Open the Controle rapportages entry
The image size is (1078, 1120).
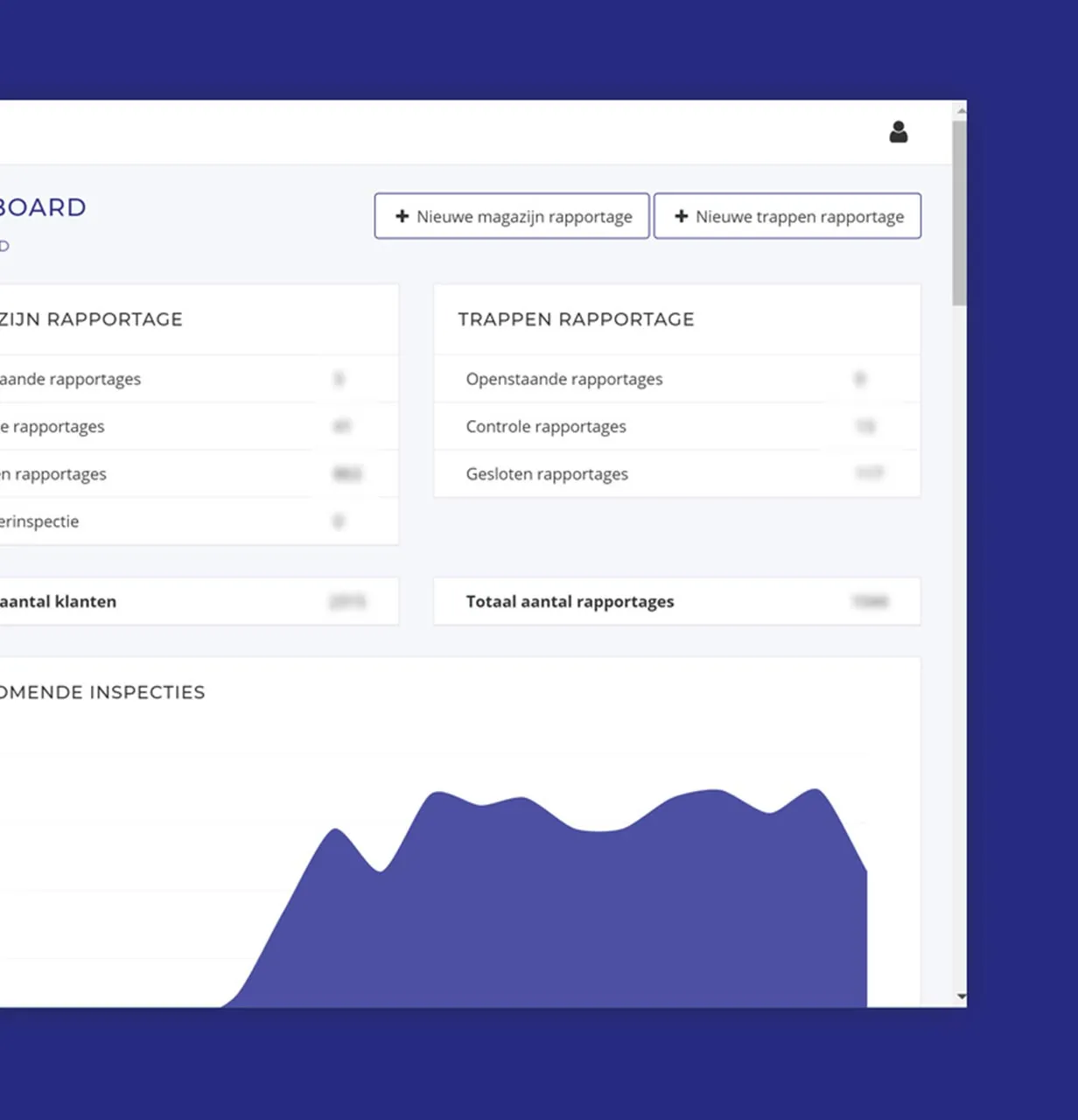[x=545, y=426]
